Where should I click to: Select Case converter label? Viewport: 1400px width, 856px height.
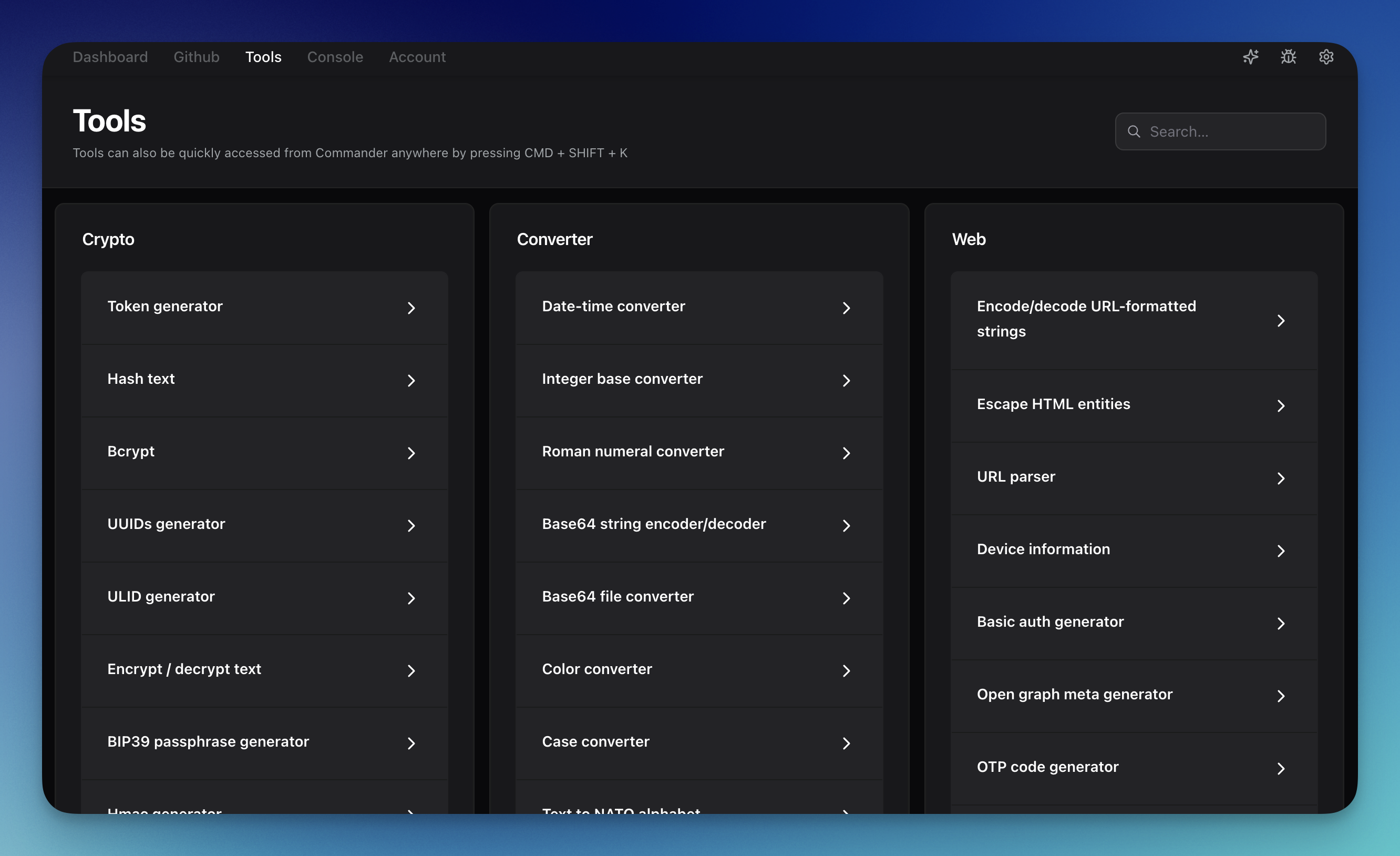pos(595,742)
